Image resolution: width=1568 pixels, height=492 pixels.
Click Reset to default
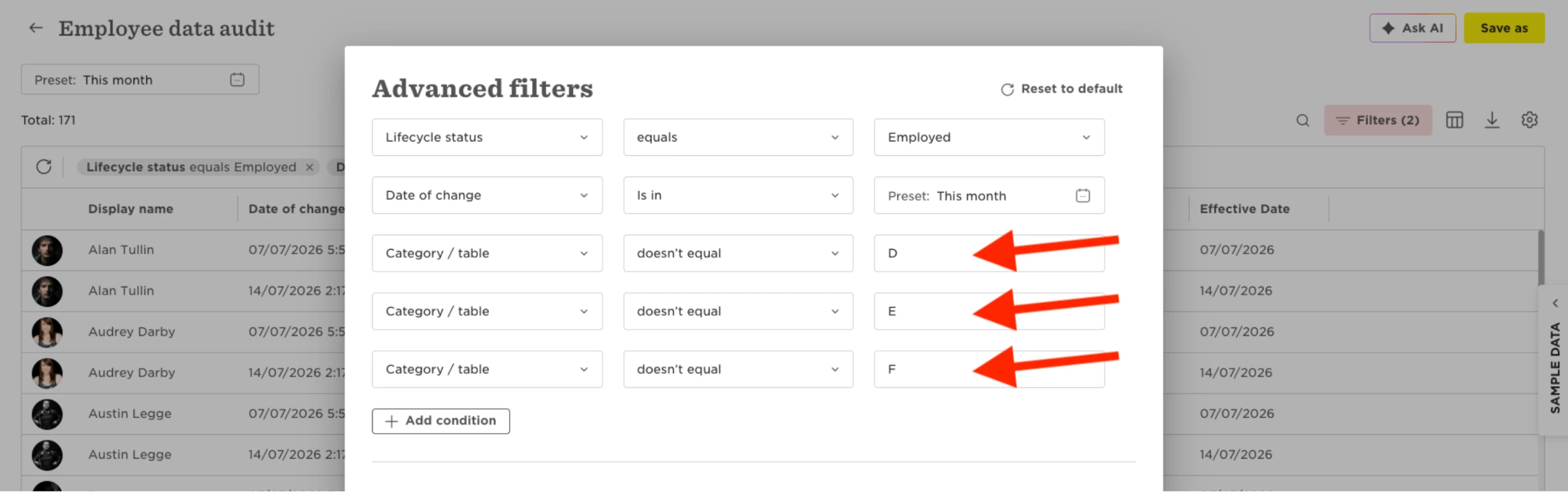point(1061,89)
